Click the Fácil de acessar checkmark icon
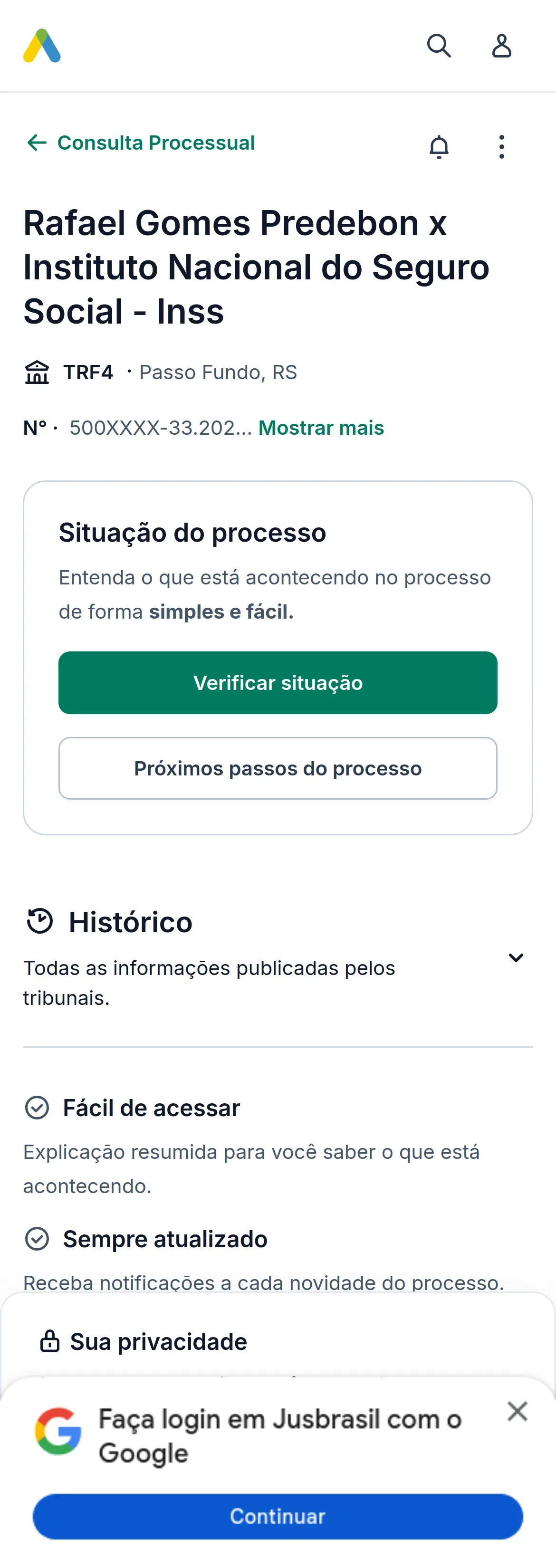The width and height of the screenshot is (556, 1568). coord(37,1107)
